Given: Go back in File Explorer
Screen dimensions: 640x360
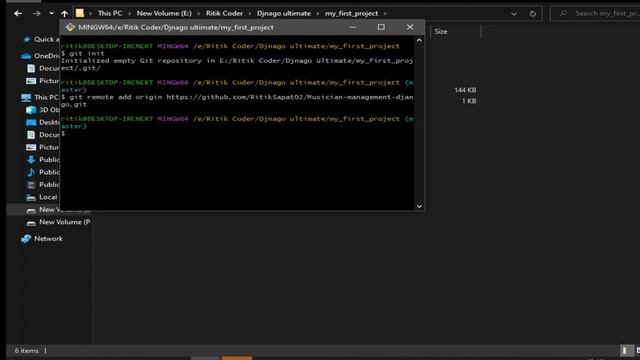Looking at the screenshot, I should (18, 13).
